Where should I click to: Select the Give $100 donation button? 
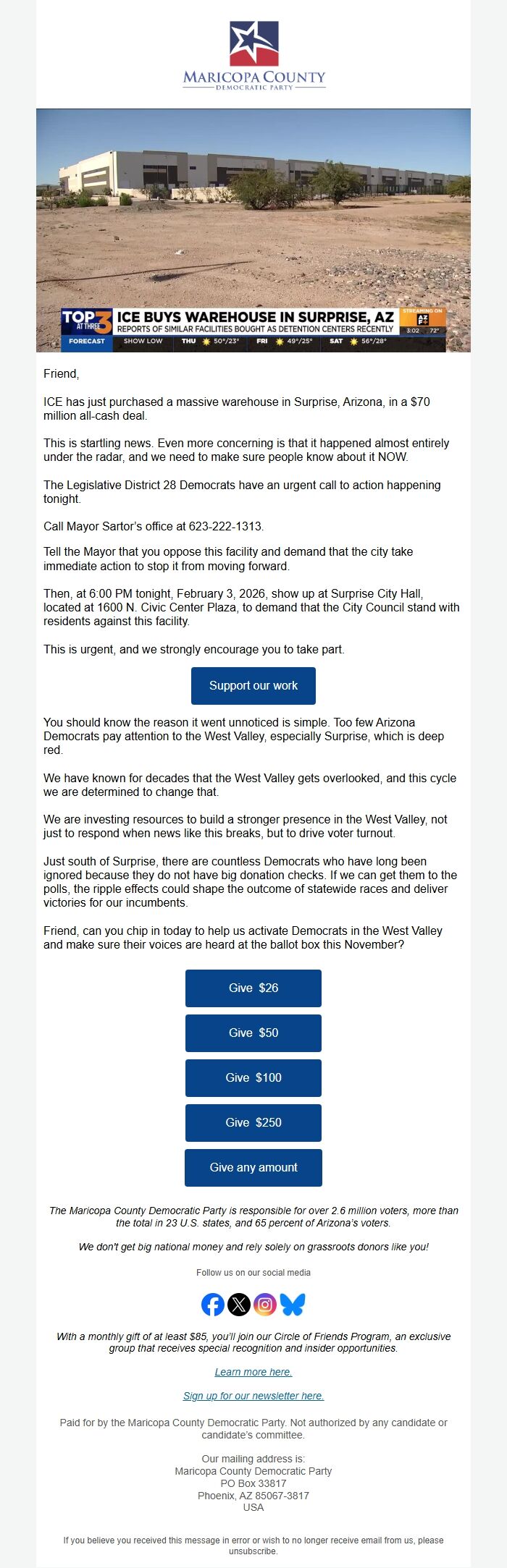tap(253, 1078)
